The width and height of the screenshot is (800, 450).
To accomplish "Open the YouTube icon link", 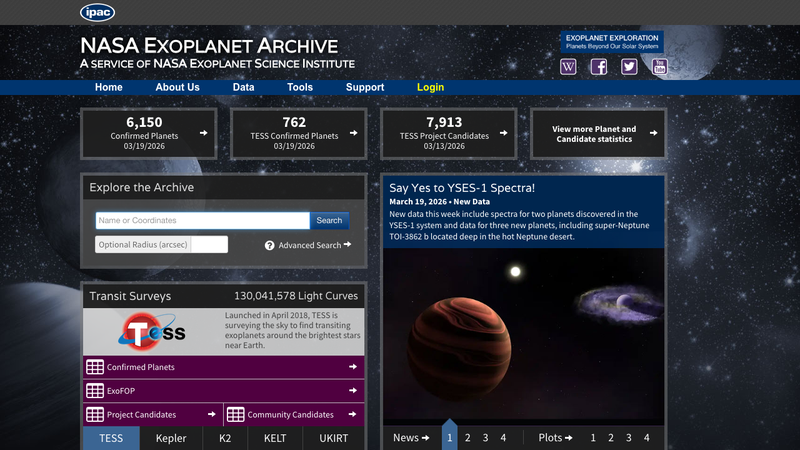I will pyautogui.click(x=660, y=66).
